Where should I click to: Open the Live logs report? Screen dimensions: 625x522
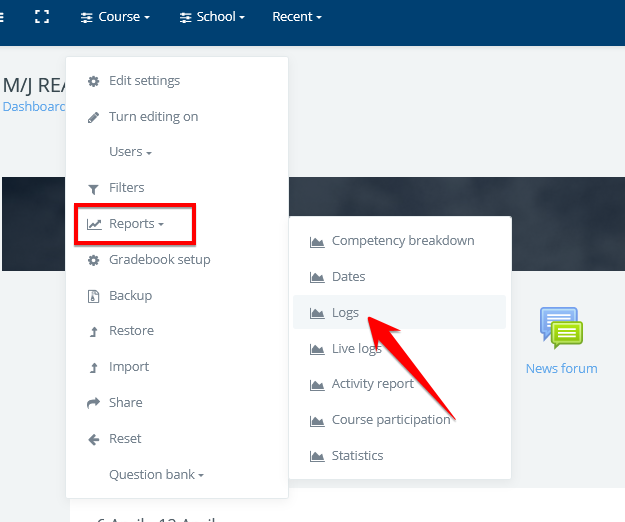pyautogui.click(x=356, y=349)
